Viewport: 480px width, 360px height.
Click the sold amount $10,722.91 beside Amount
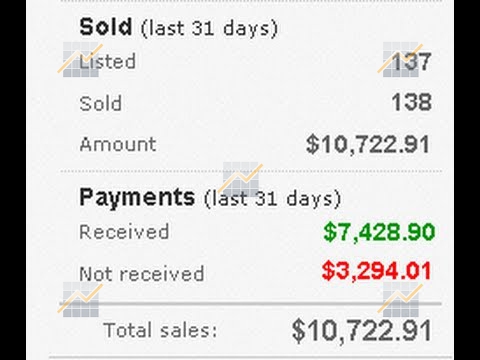pyautogui.click(x=368, y=145)
